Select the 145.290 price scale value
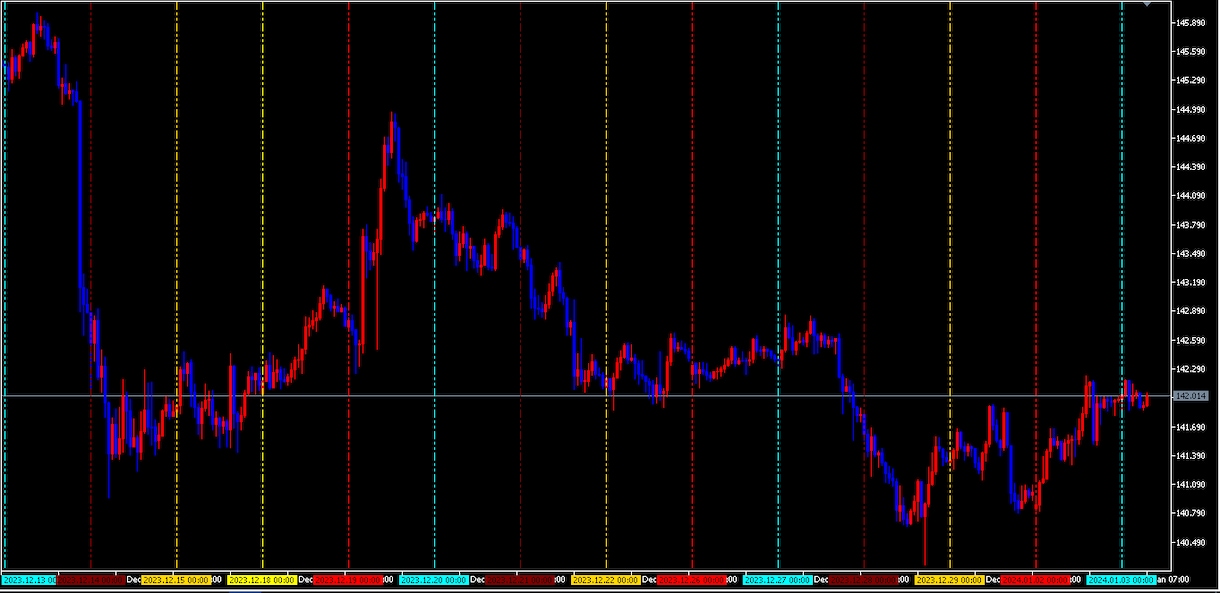 point(1191,80)
